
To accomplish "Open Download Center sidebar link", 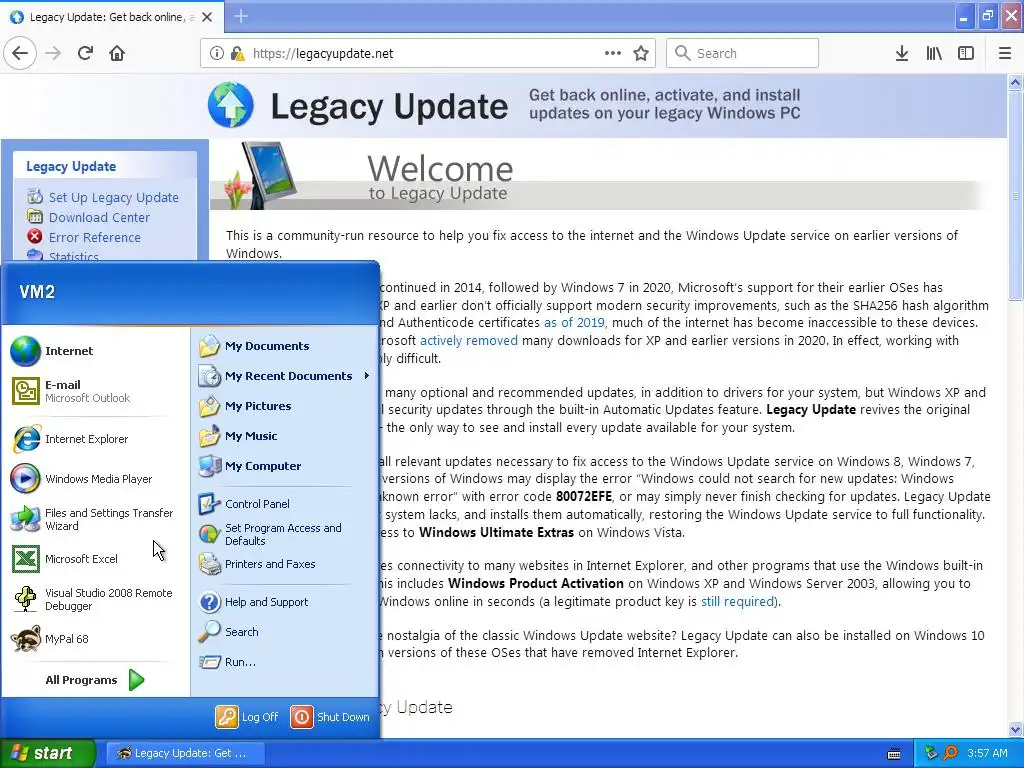I will (99, 217).
